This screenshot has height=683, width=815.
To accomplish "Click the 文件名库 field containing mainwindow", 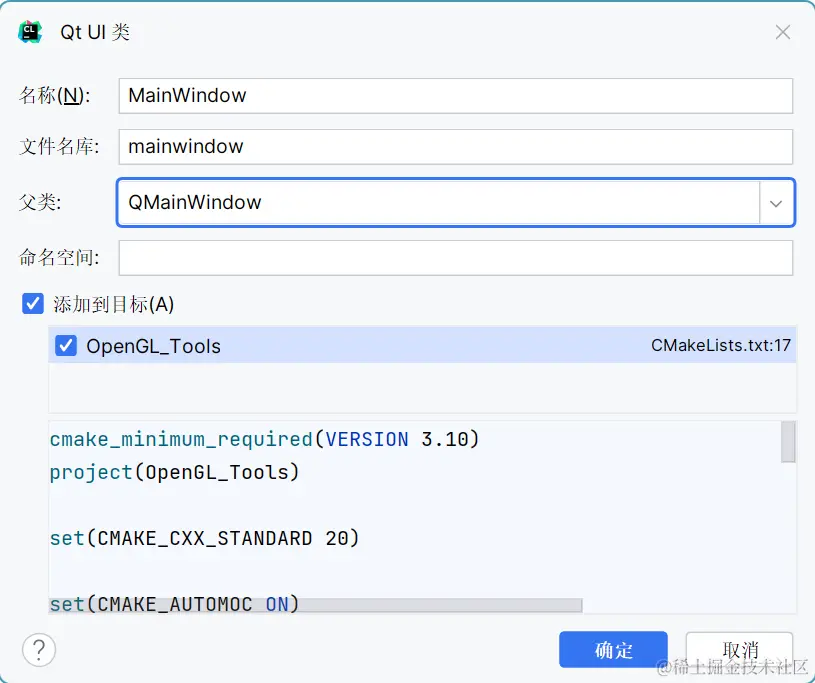I will [455, 147].
